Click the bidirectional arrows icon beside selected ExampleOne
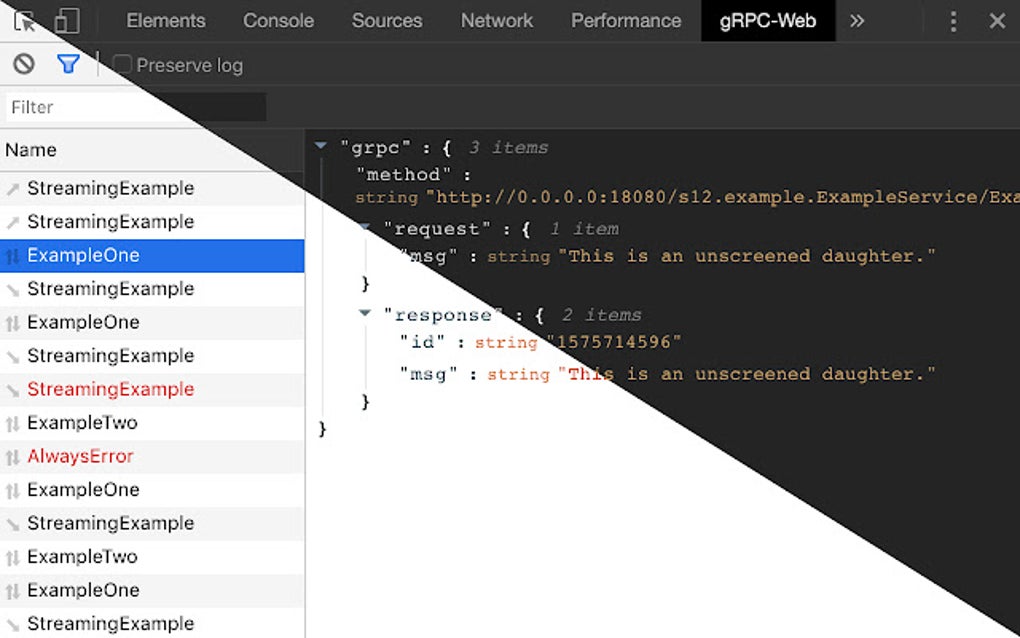The image size is (1020, 638). [x=14, y=255]
